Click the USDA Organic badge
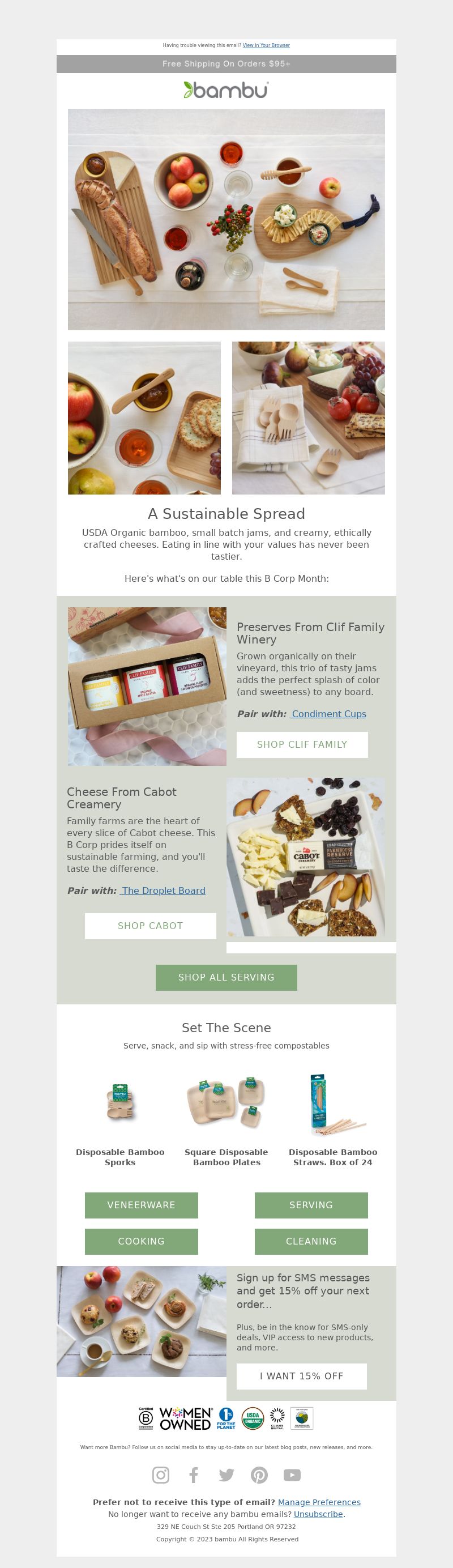453x1568 pixels. (x=253, y=1418)
